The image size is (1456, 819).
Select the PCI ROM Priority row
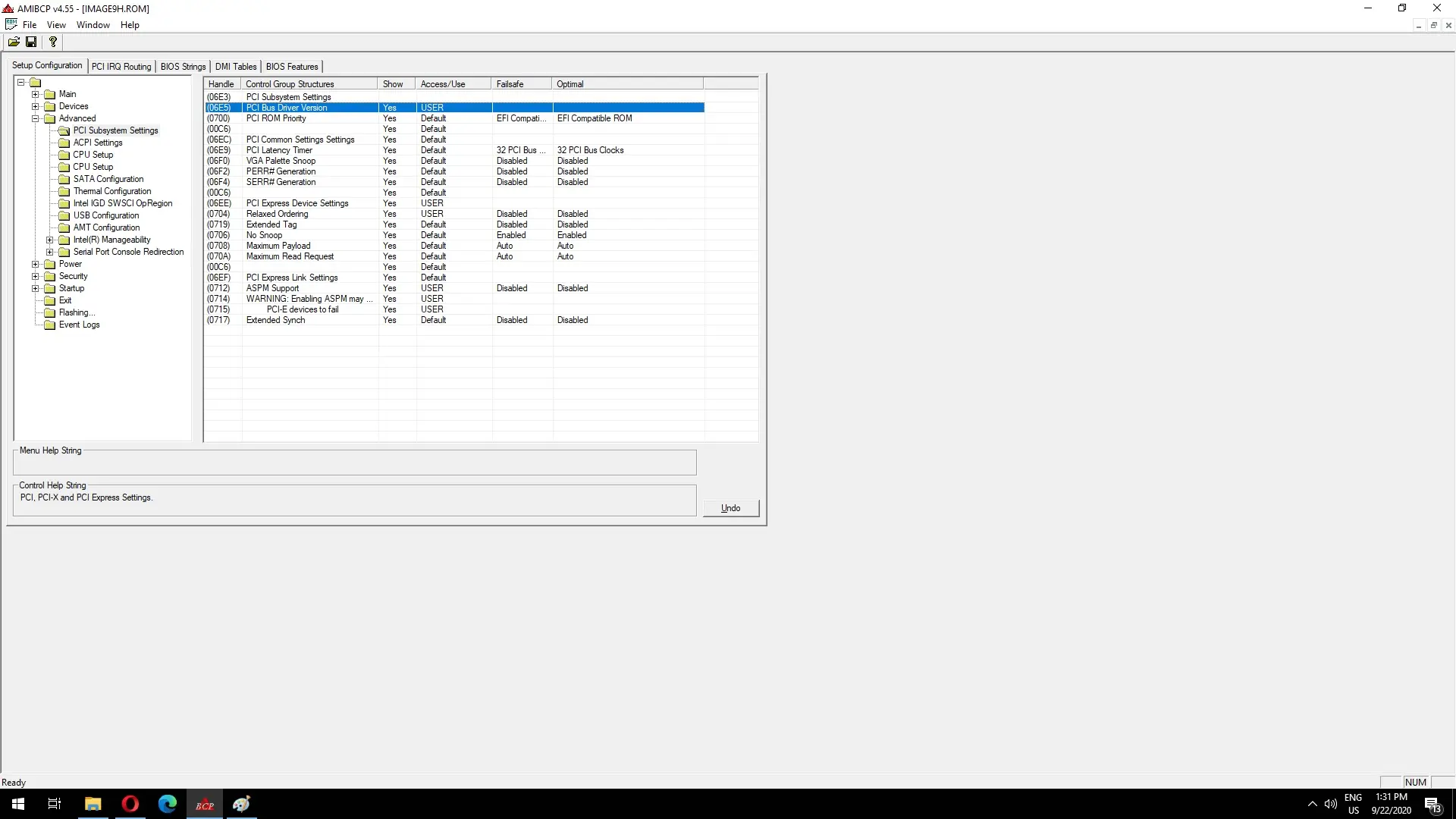point(455,118)
